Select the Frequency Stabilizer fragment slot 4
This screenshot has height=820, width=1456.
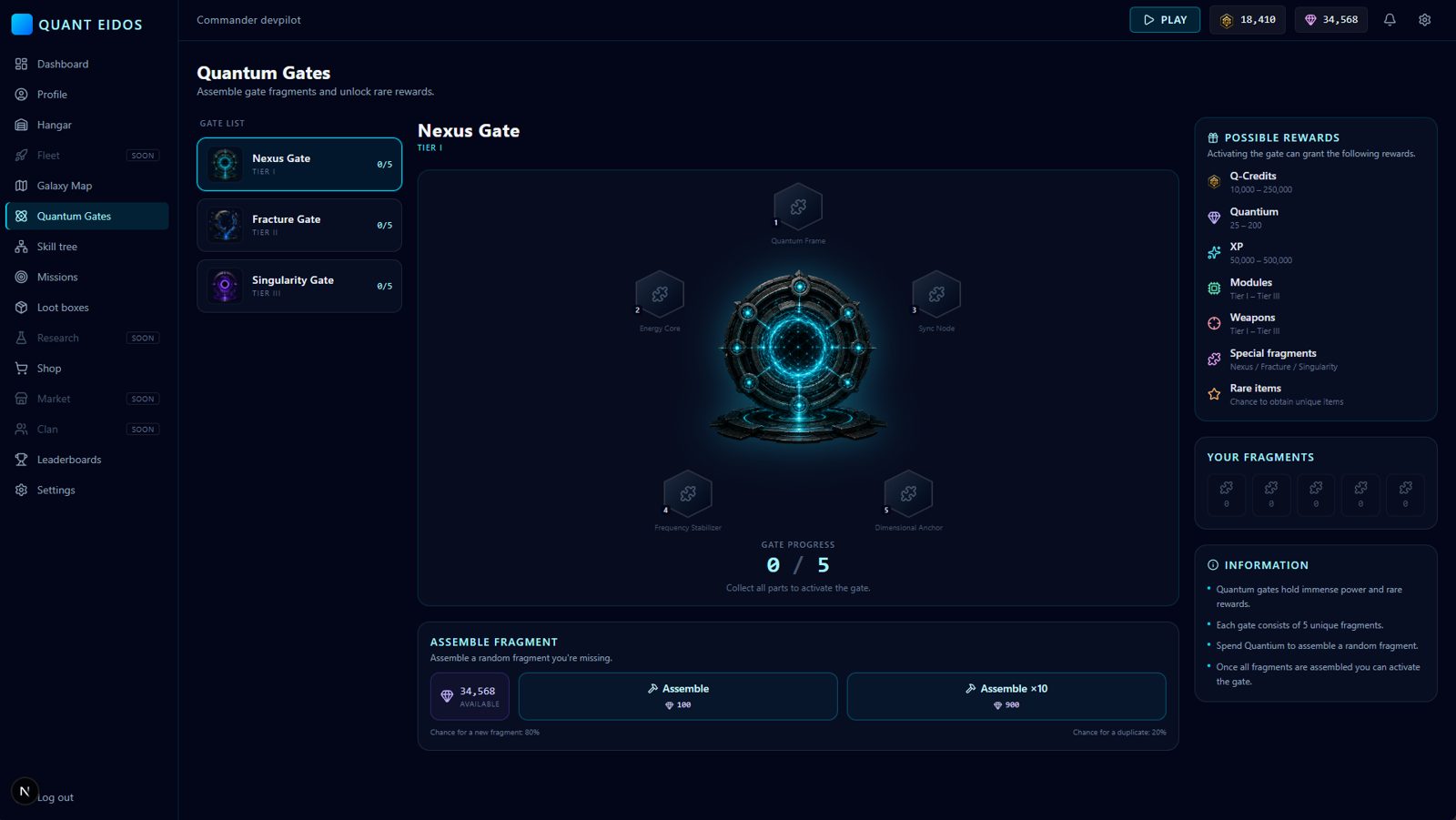click(x=688, y=493)
